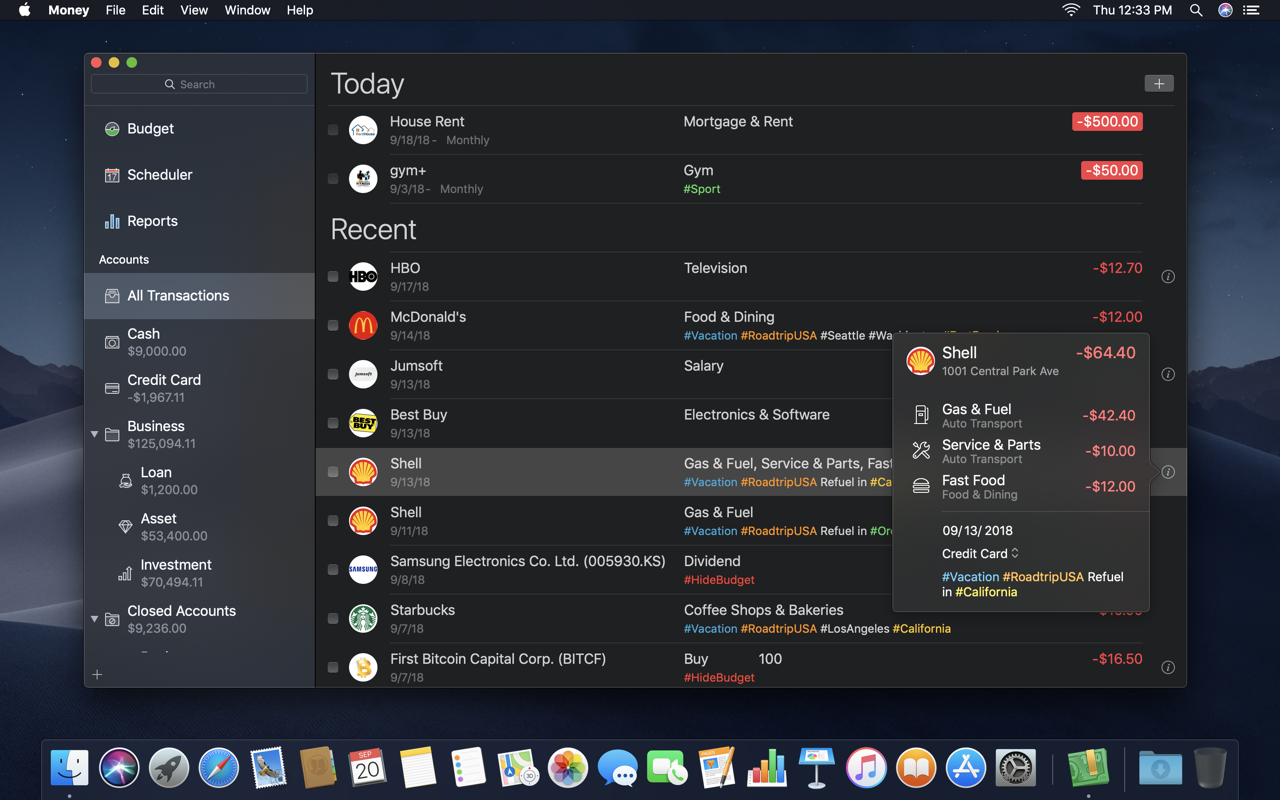Open Safari from the Dock
This screenshot has height=800, width=1280.
[219, 768]
